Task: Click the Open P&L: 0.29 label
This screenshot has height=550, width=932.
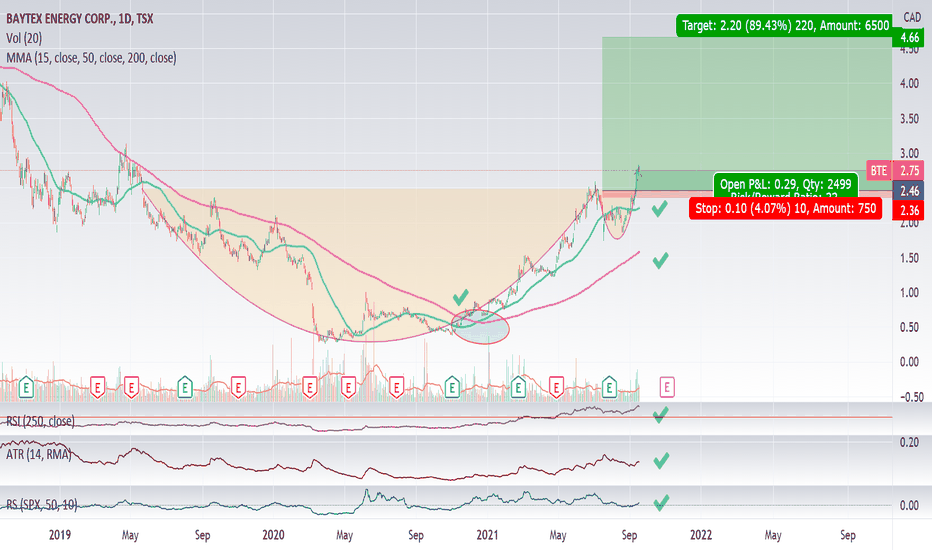Action: pyautogui.click(x=786, y=184)
